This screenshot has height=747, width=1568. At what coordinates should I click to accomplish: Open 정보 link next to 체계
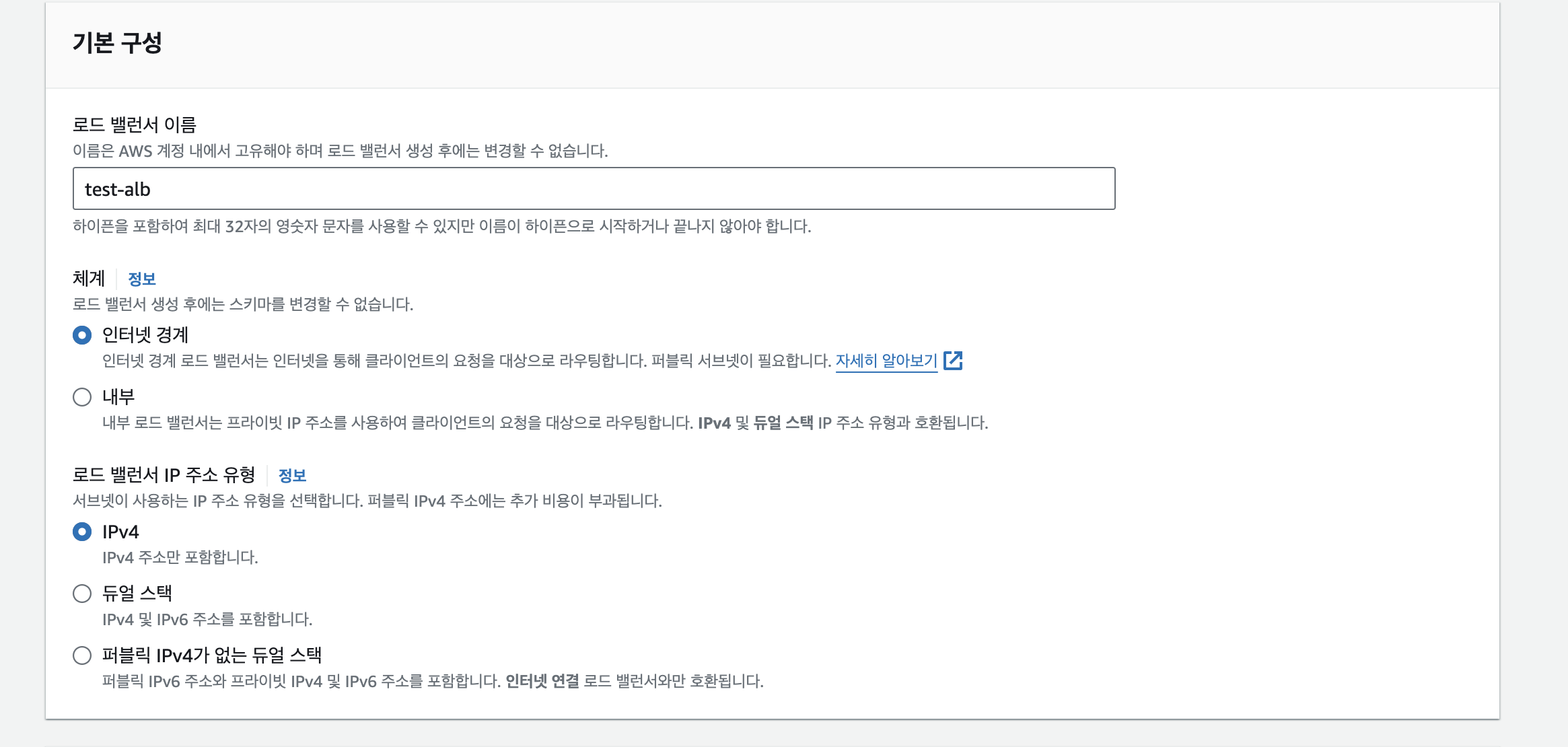pyautogui.click(x=141, y=279)
